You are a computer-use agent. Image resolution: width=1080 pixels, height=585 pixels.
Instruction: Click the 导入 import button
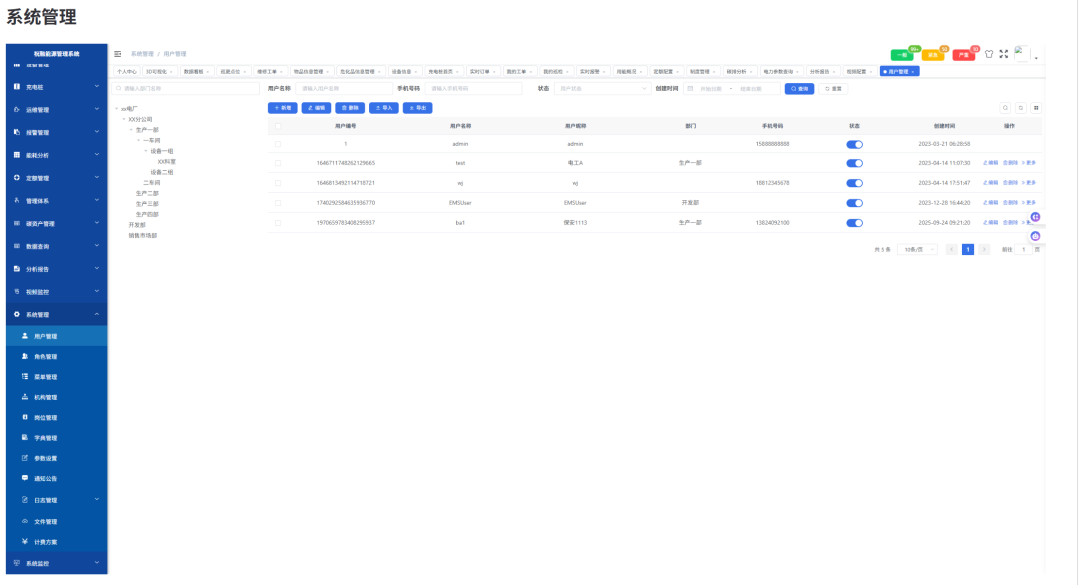pyautogui.click(x=384, y=108)
